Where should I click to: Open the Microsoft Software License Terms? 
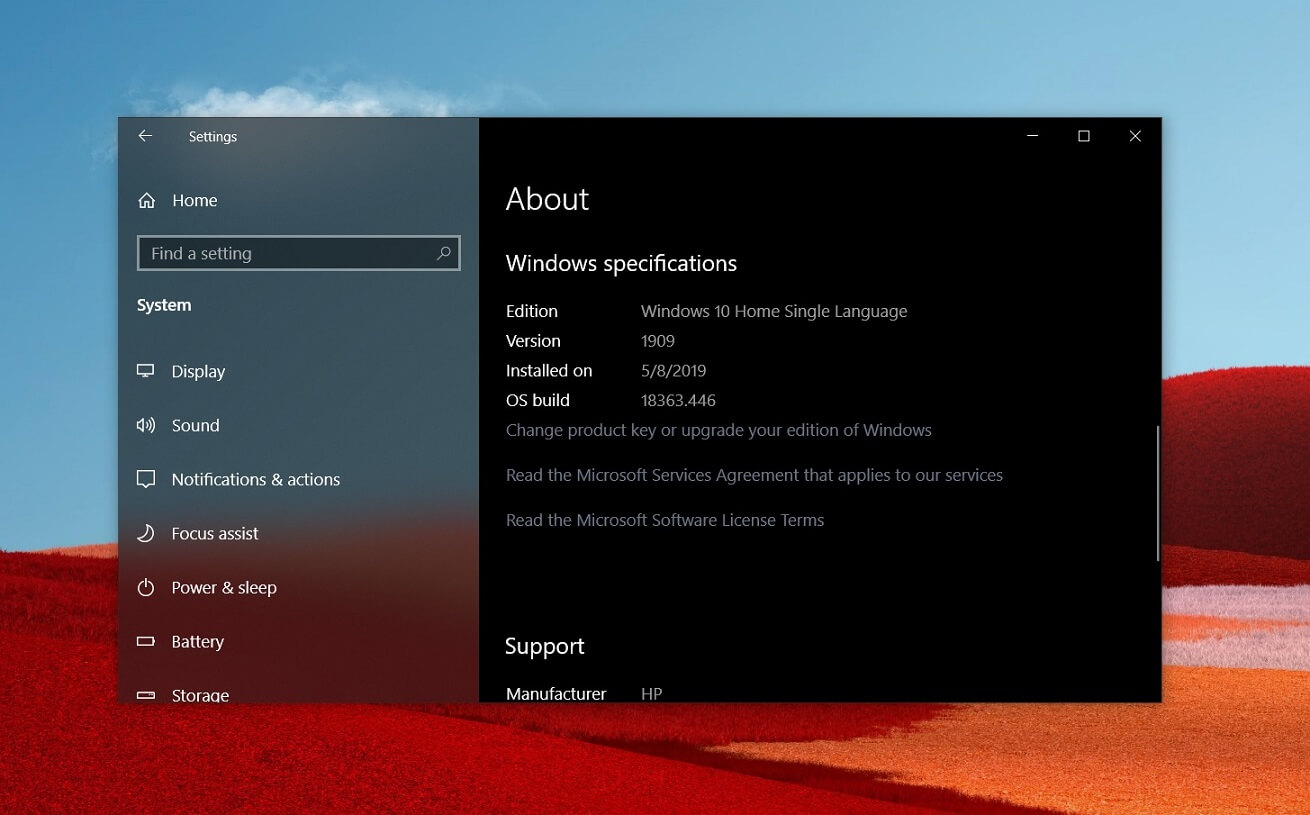664,519
